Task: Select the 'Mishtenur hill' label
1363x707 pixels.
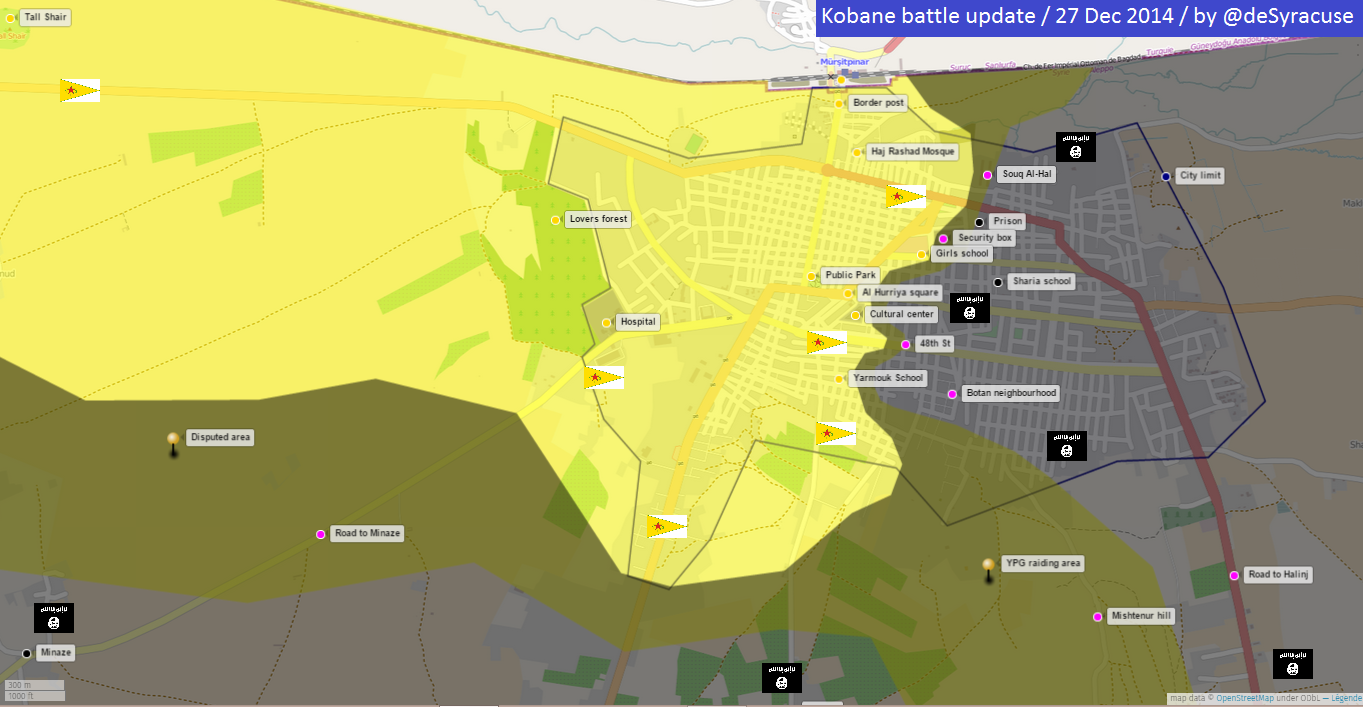Action: tap(1141, 616)
